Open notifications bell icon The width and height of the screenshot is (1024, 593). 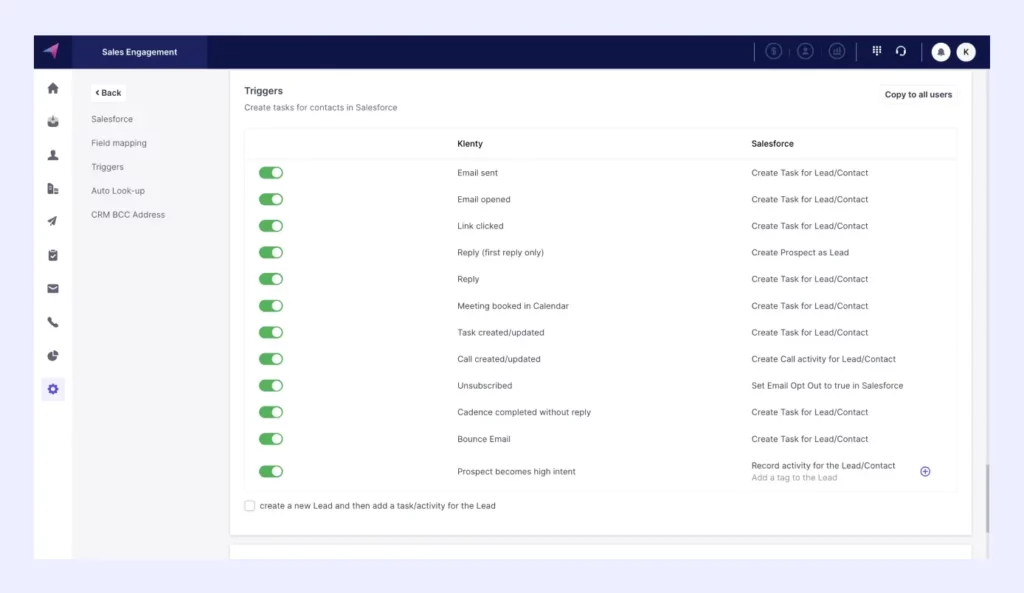click(x=941, y=52)
